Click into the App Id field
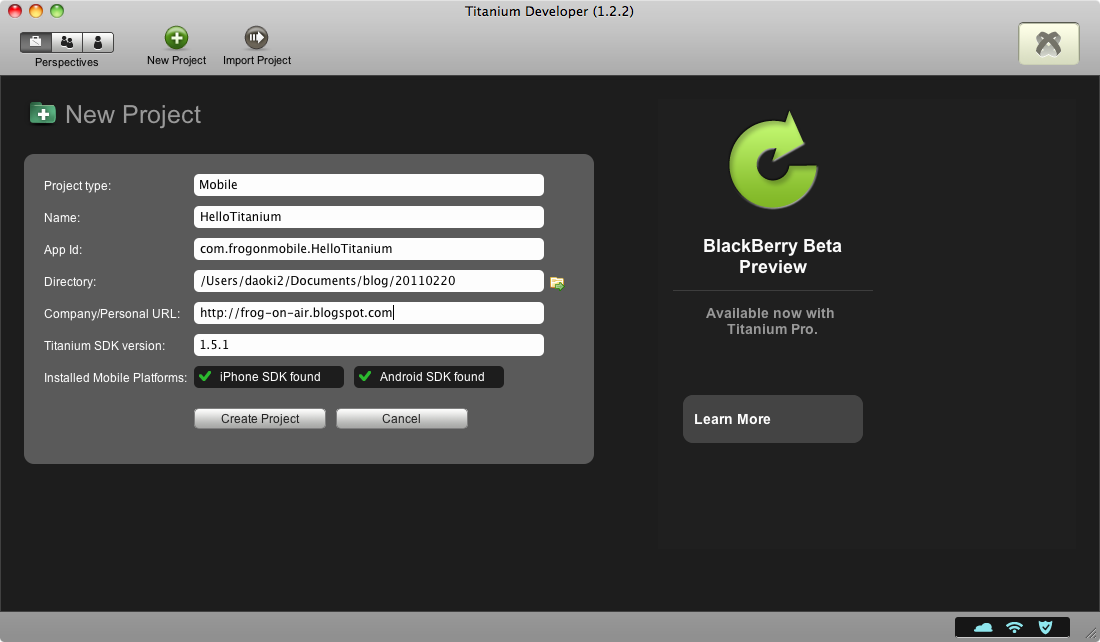1100x642 pixels. (x=369, y=249)
